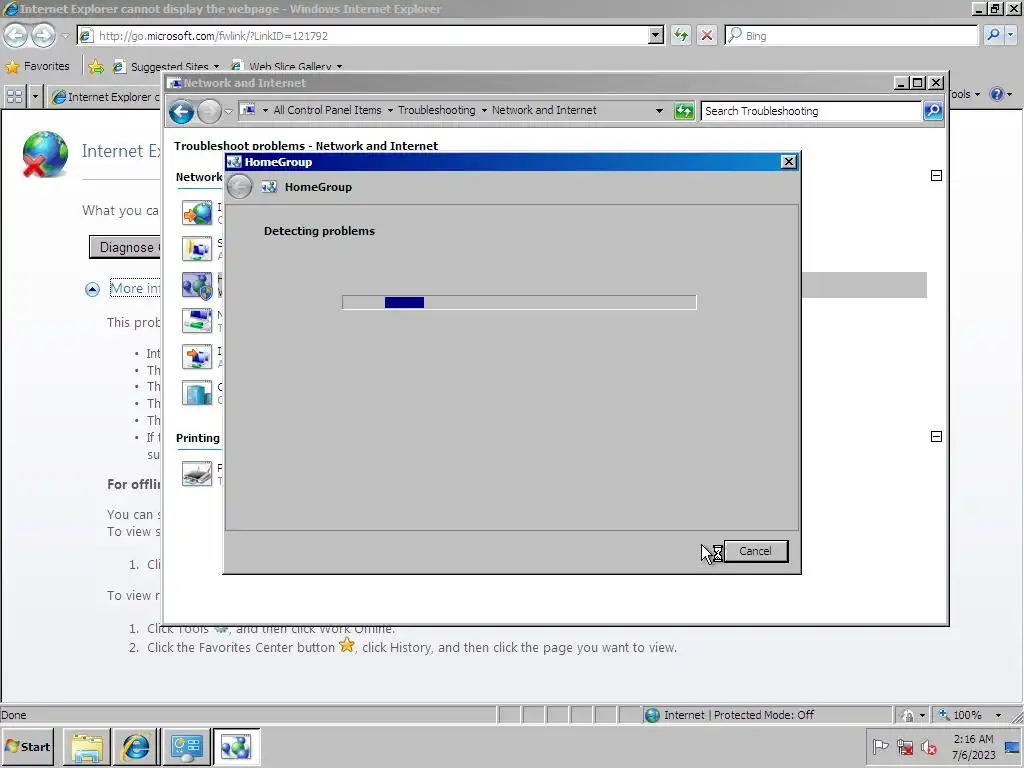
Task: Expand dropdown arrow after Troubleshooting breadcrumb
Action: click(x=484, y=110)
